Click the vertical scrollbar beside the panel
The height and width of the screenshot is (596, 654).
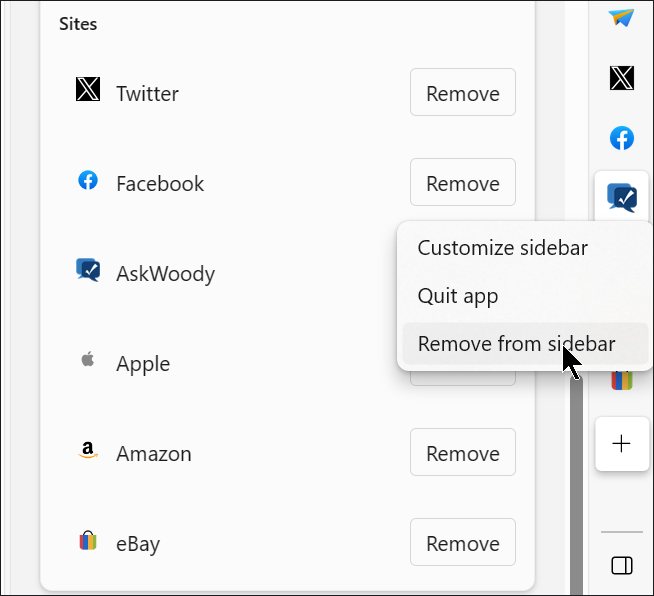tap(576, 480)
